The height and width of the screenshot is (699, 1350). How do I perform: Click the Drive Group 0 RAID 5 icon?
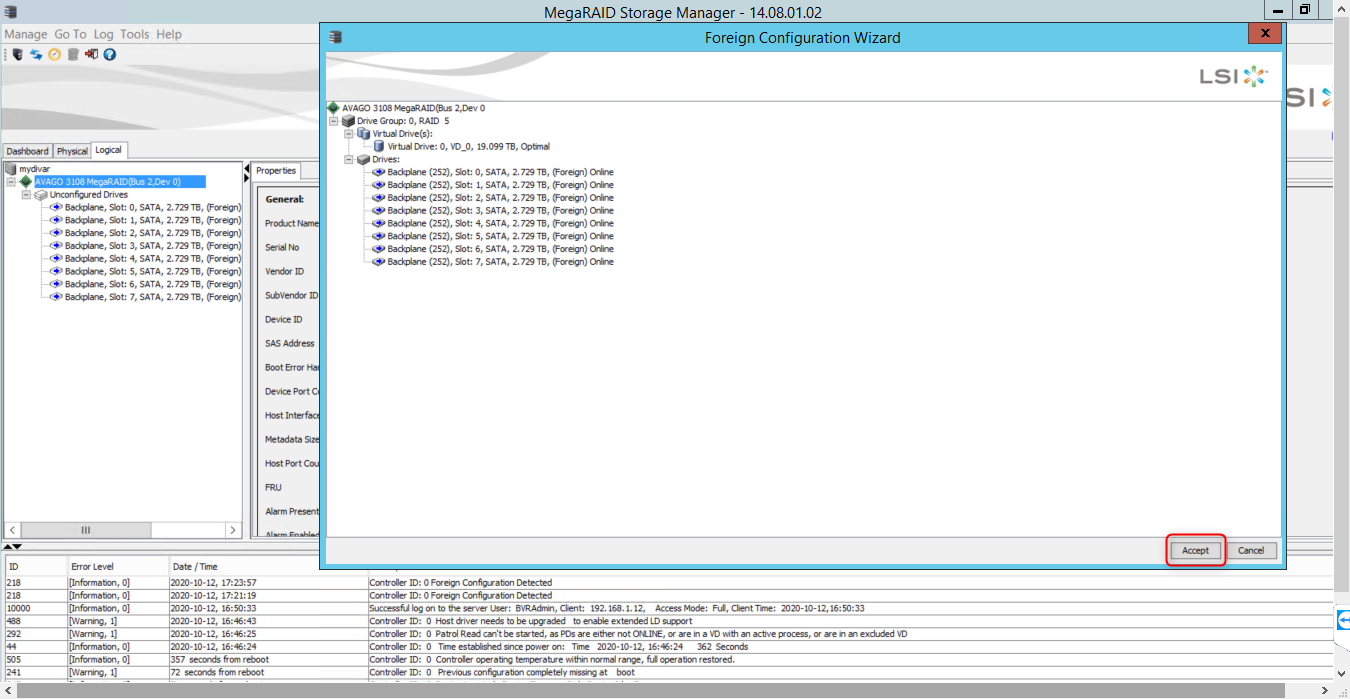pos(349,121)
